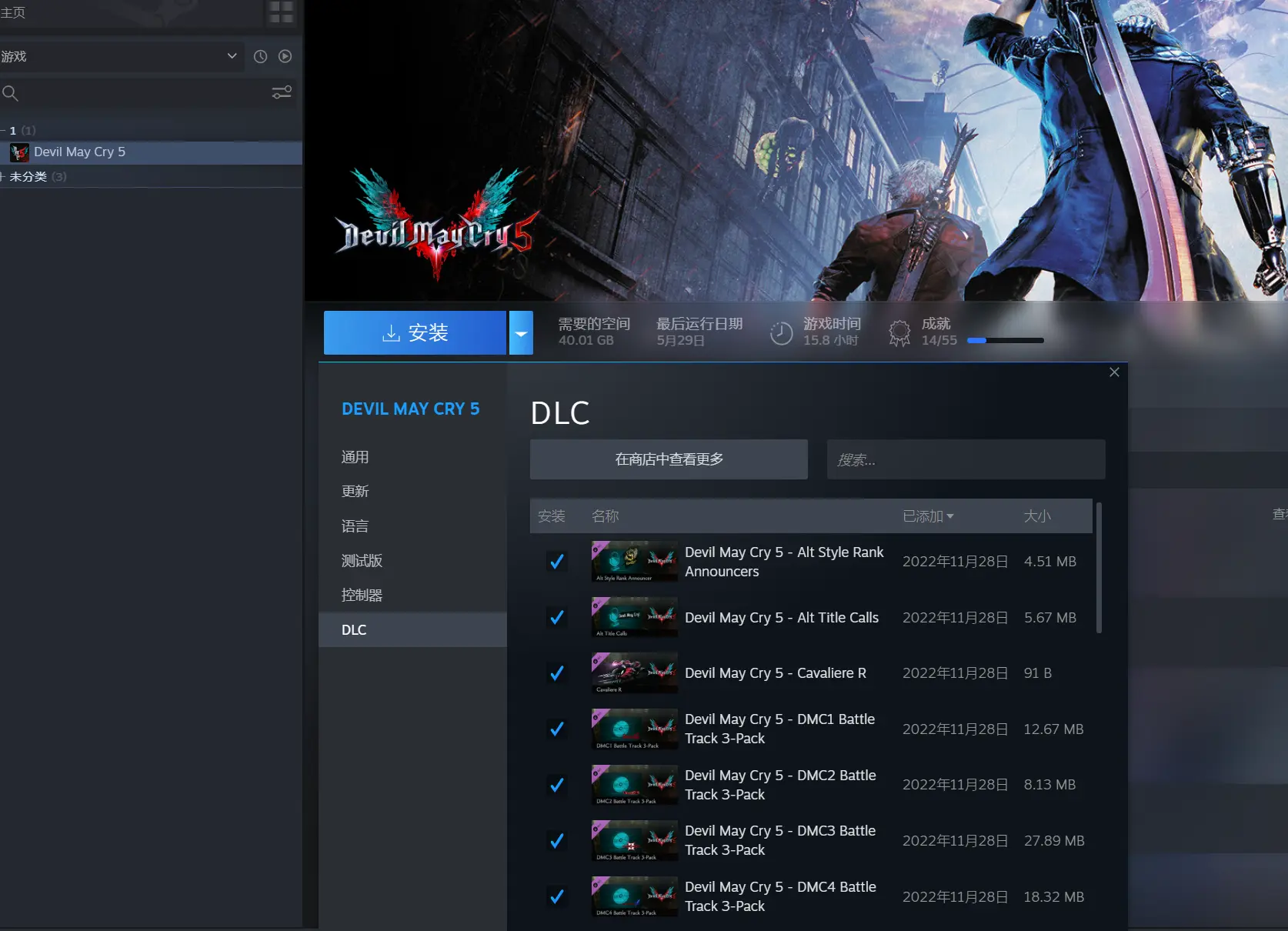Collapse the collection group labeled 1
Screen dimensions: 1288x931
pos(4,131)
